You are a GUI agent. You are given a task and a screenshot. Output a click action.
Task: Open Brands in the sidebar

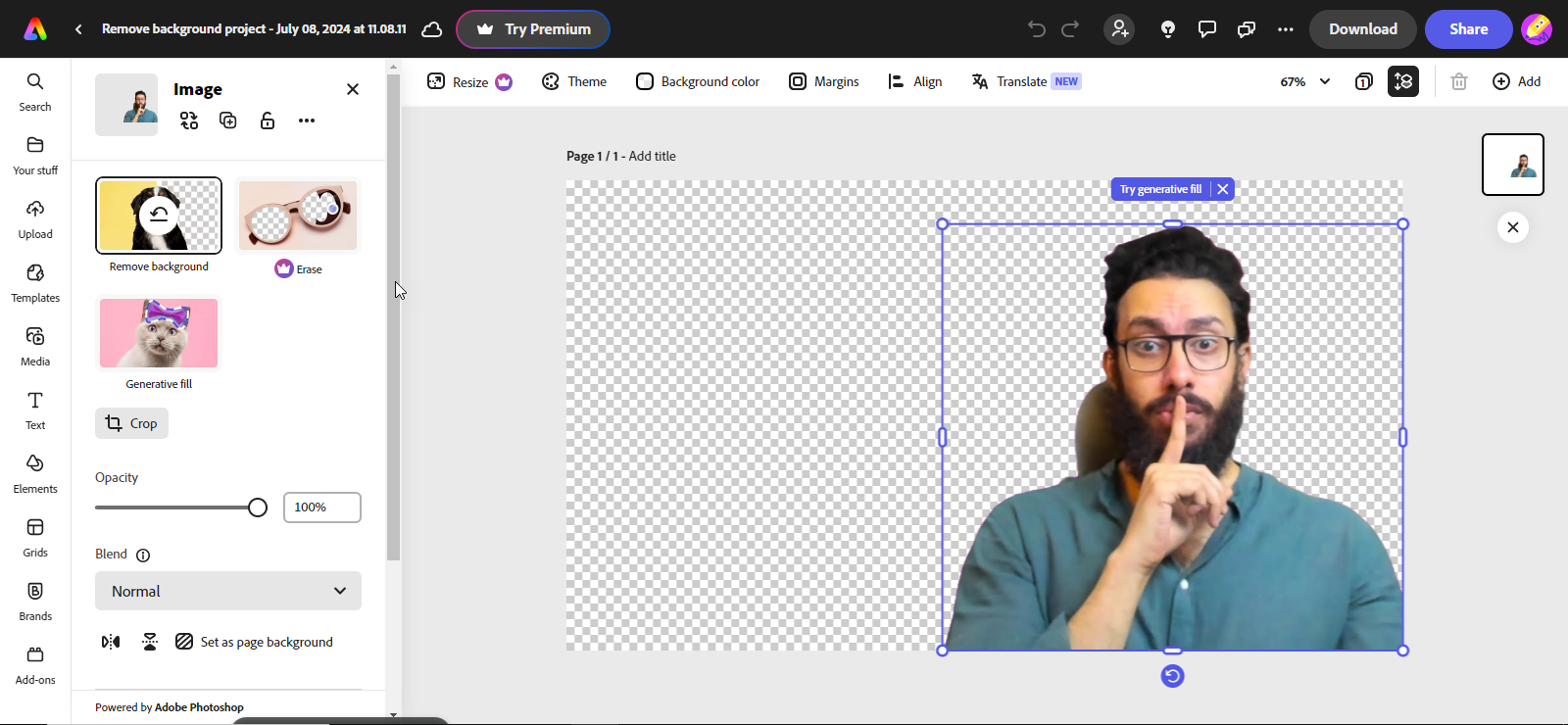(x=35, y=602)
